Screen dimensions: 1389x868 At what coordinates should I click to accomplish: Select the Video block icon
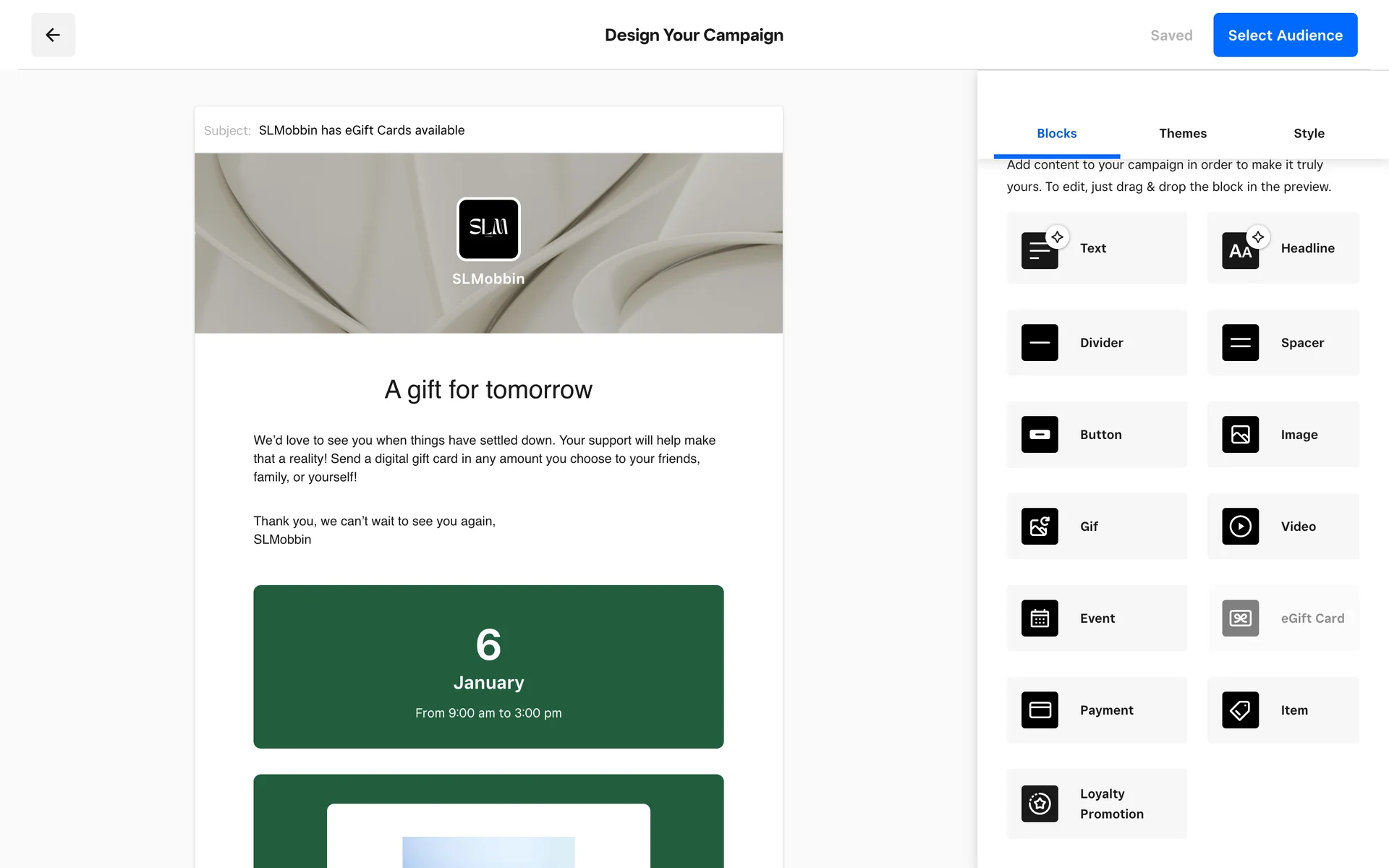[x=1240, y=527]
